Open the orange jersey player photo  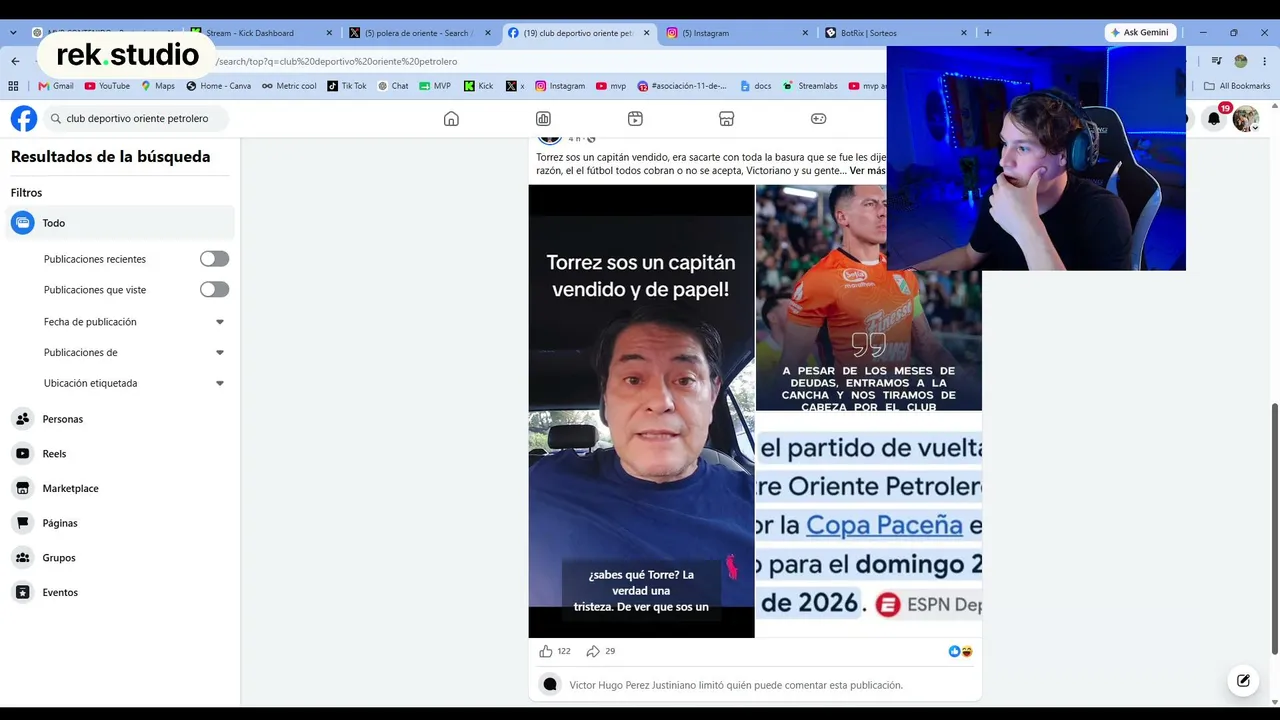click(x=868, y=298)
